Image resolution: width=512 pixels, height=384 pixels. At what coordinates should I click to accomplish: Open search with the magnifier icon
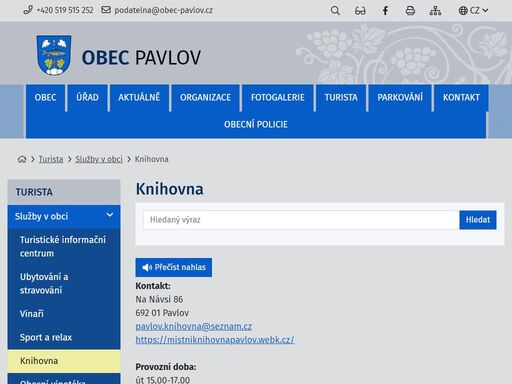pos(335,11)
